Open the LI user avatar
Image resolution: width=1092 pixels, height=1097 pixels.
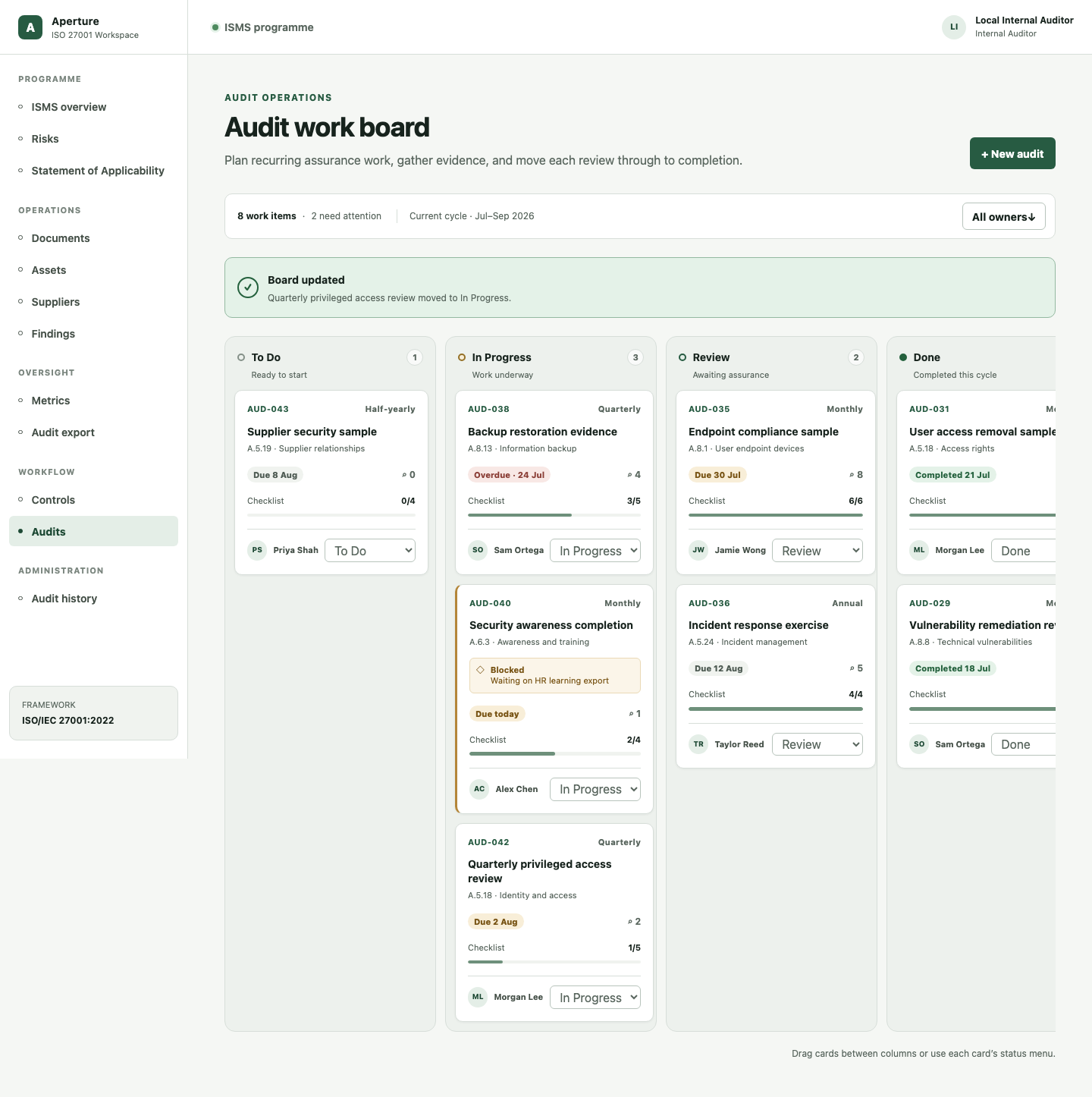coord(954,27)
